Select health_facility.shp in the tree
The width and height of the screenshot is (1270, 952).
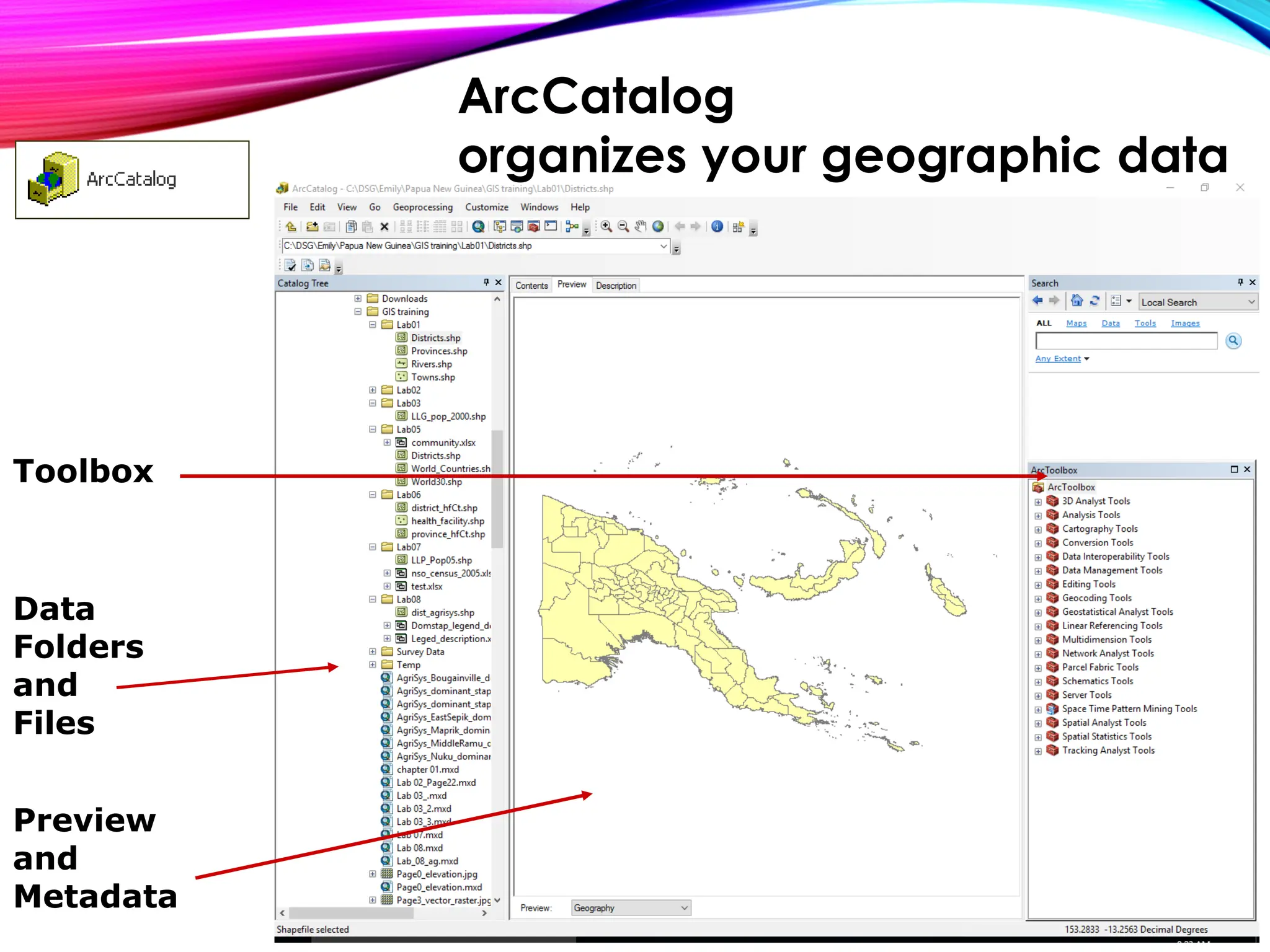coord(448,521)
